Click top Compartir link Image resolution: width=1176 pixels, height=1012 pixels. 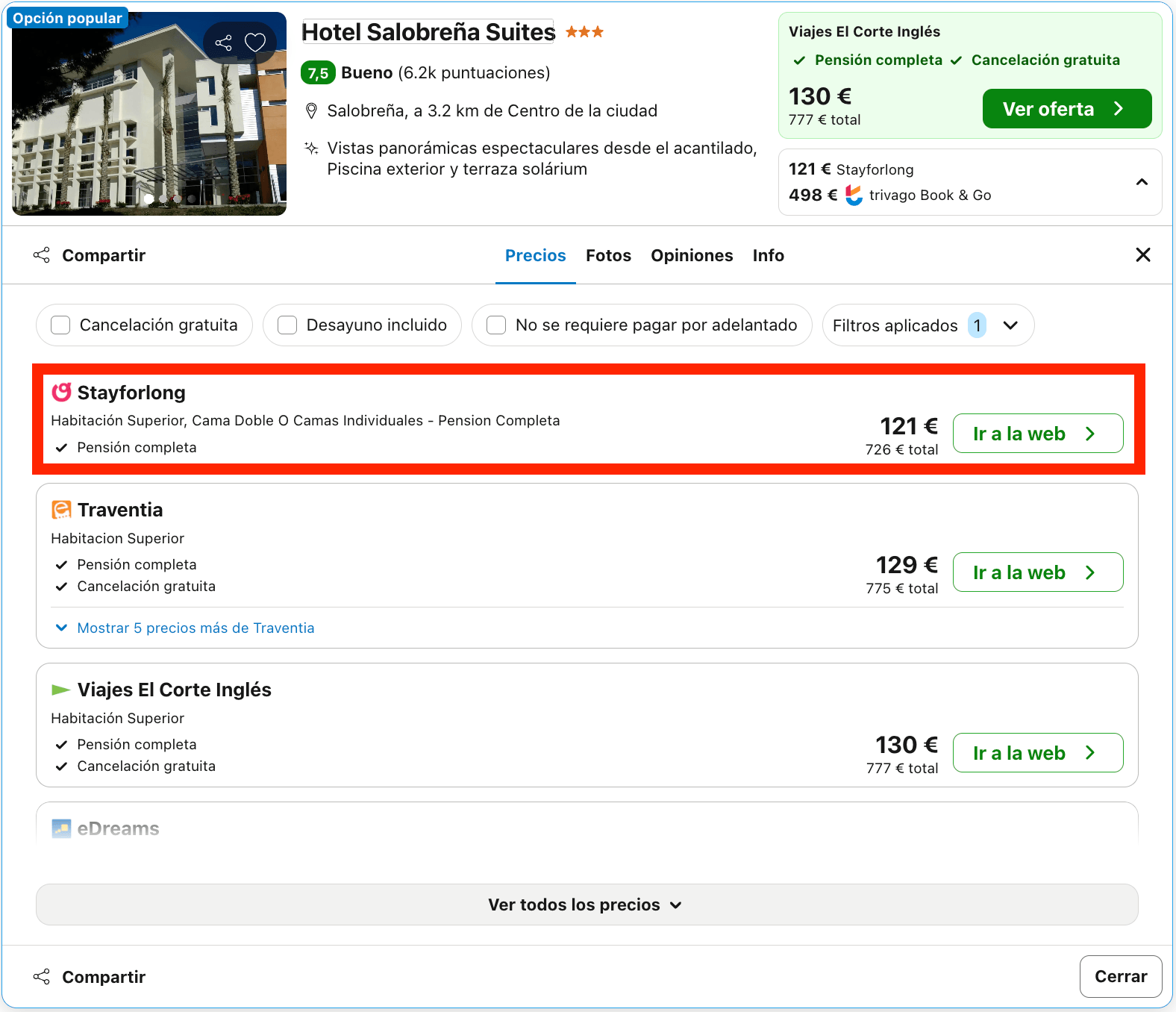coord(104,255)
